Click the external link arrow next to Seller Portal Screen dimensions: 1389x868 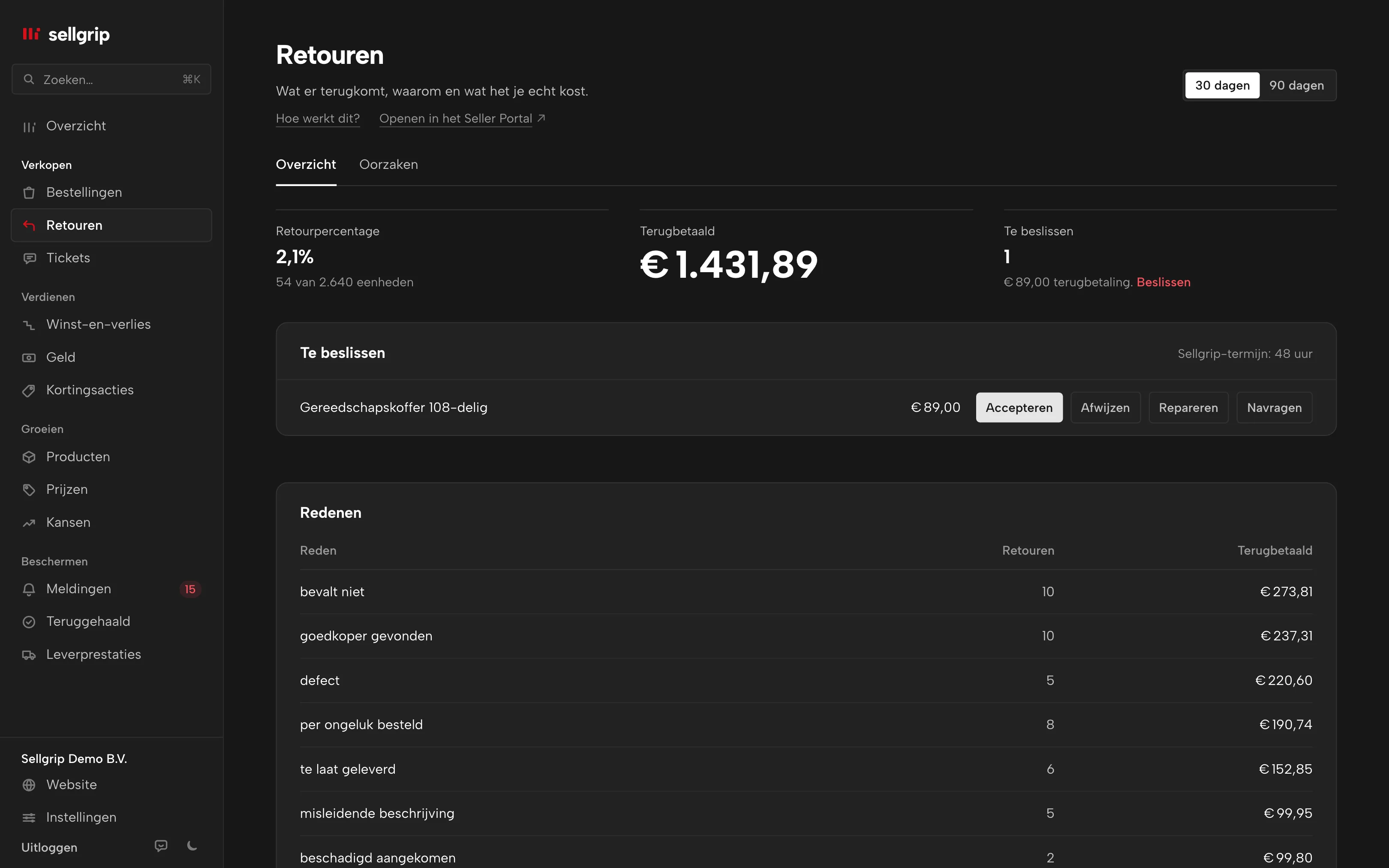pos(541,118)
